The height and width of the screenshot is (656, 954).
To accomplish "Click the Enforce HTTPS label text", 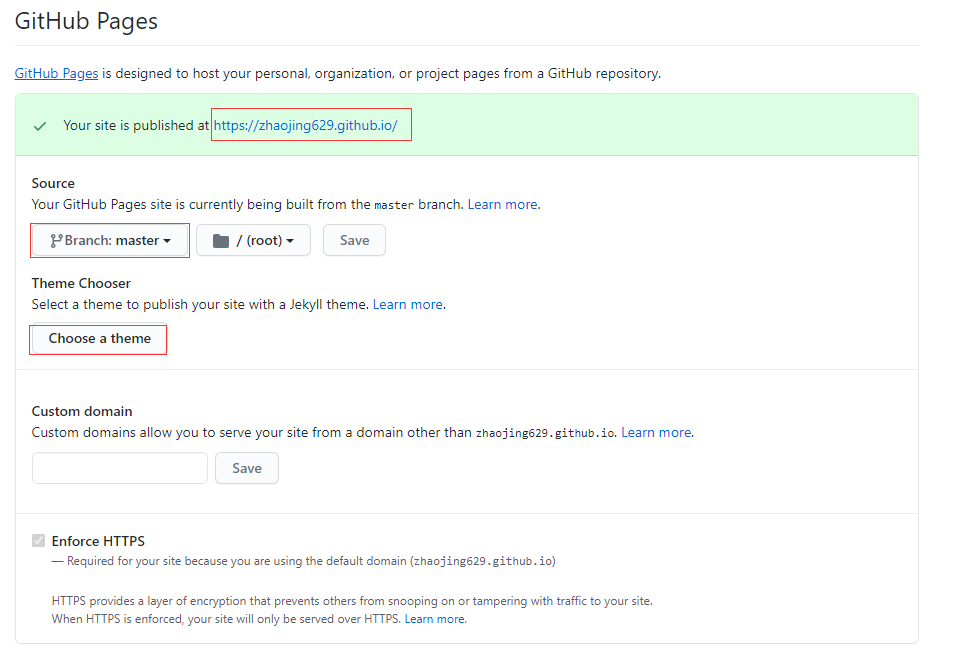I will click(x=99, y=541).
